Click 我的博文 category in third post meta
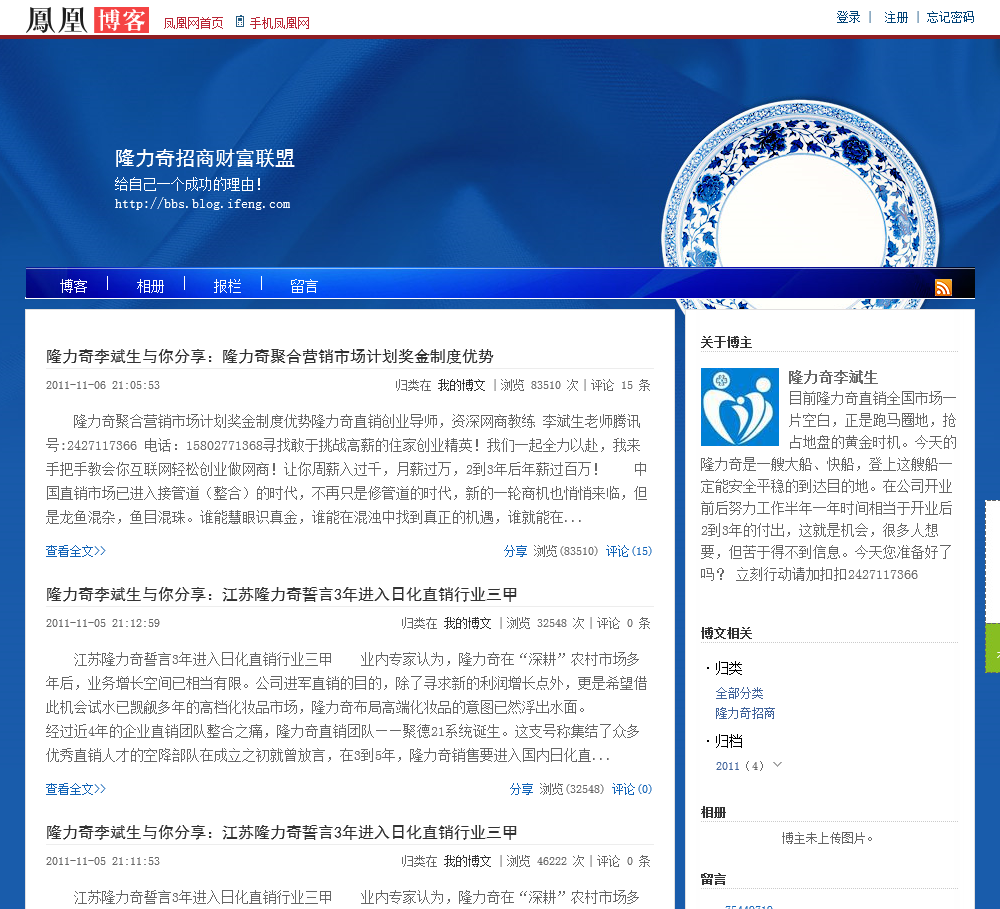 click(x=467, y=861)
